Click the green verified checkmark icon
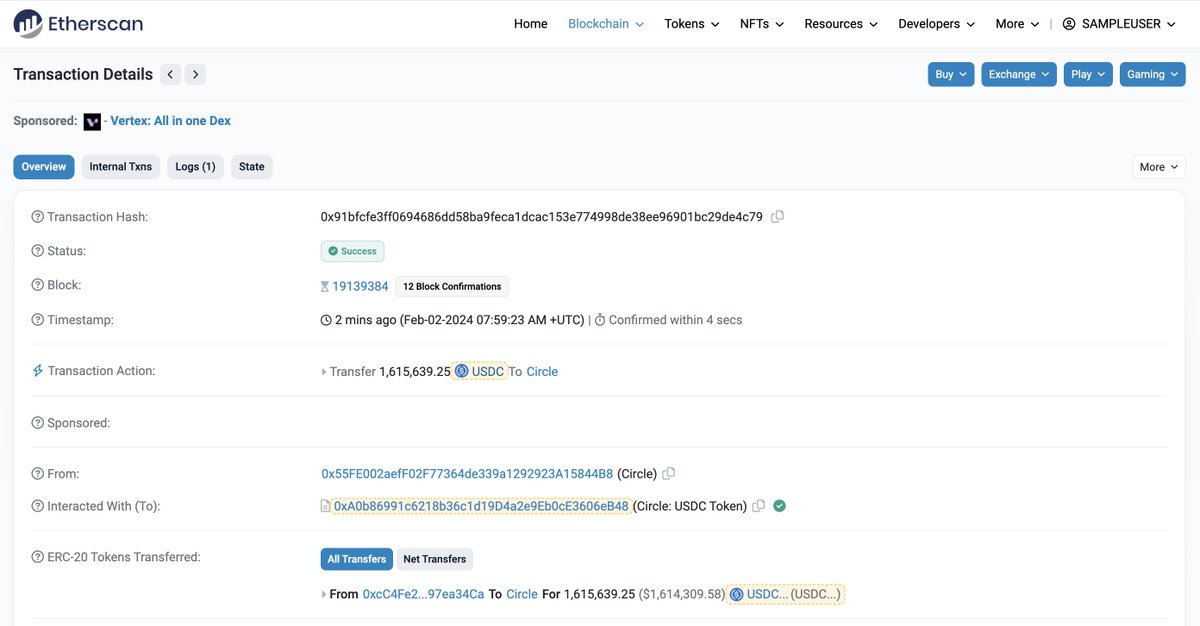 point(780,506)
